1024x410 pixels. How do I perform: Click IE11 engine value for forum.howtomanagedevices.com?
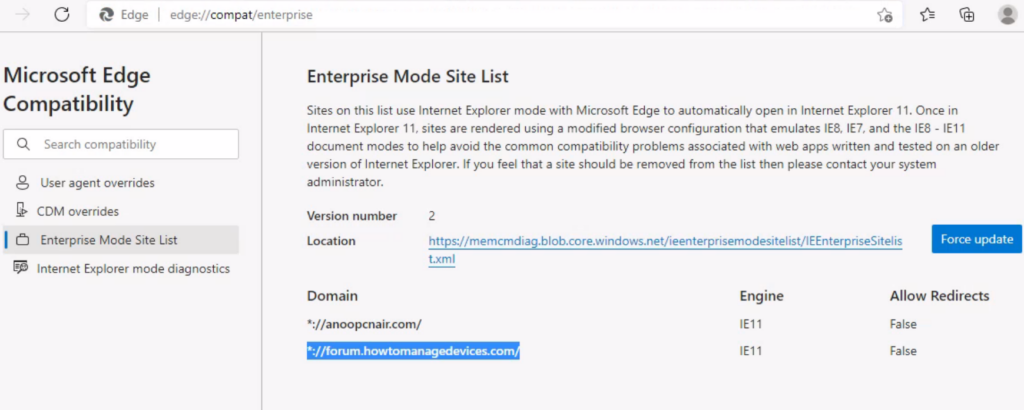pyautogui.click(x=750, y=351)
